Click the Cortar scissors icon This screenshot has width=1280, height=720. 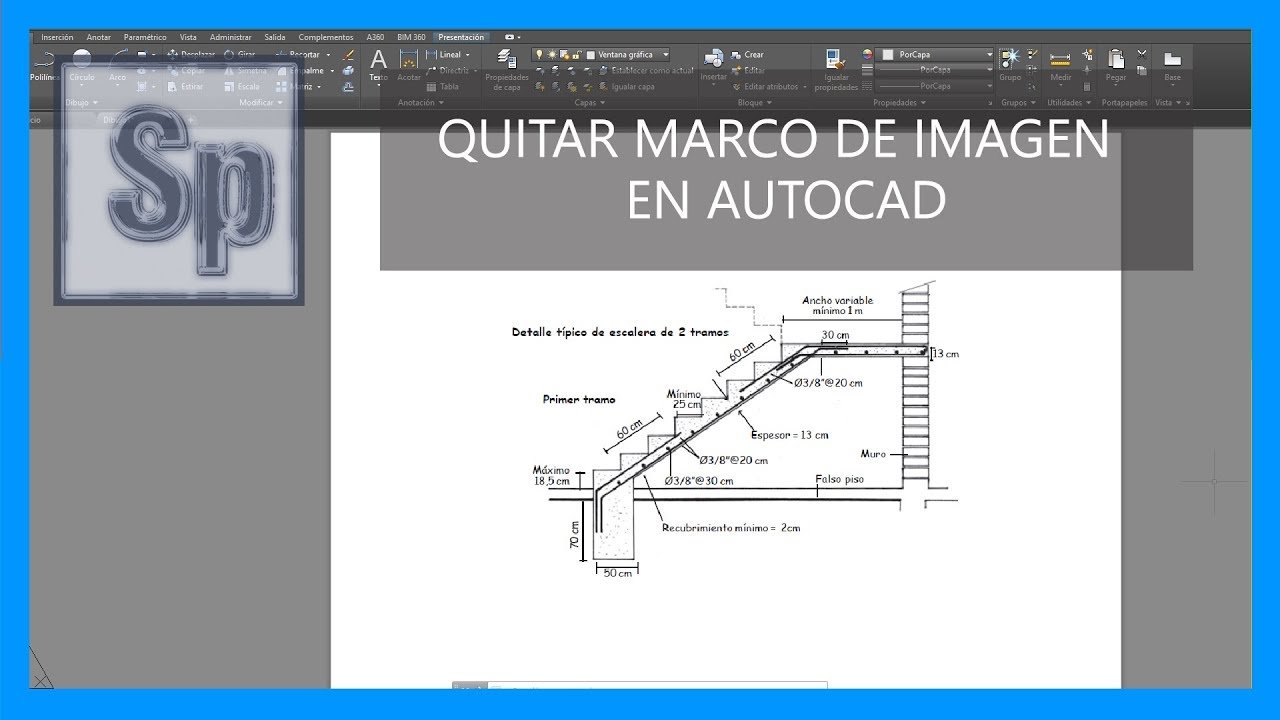(x=1142, y=54)
